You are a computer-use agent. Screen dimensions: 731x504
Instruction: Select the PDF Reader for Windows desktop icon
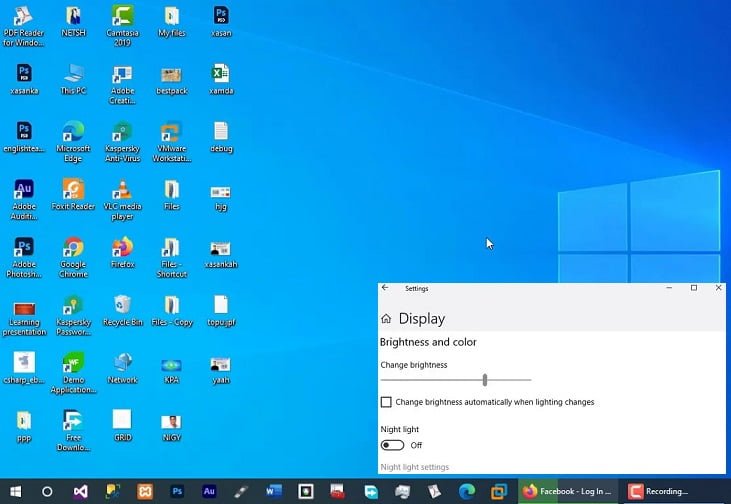pyautogui.click(x=23, y=27)
